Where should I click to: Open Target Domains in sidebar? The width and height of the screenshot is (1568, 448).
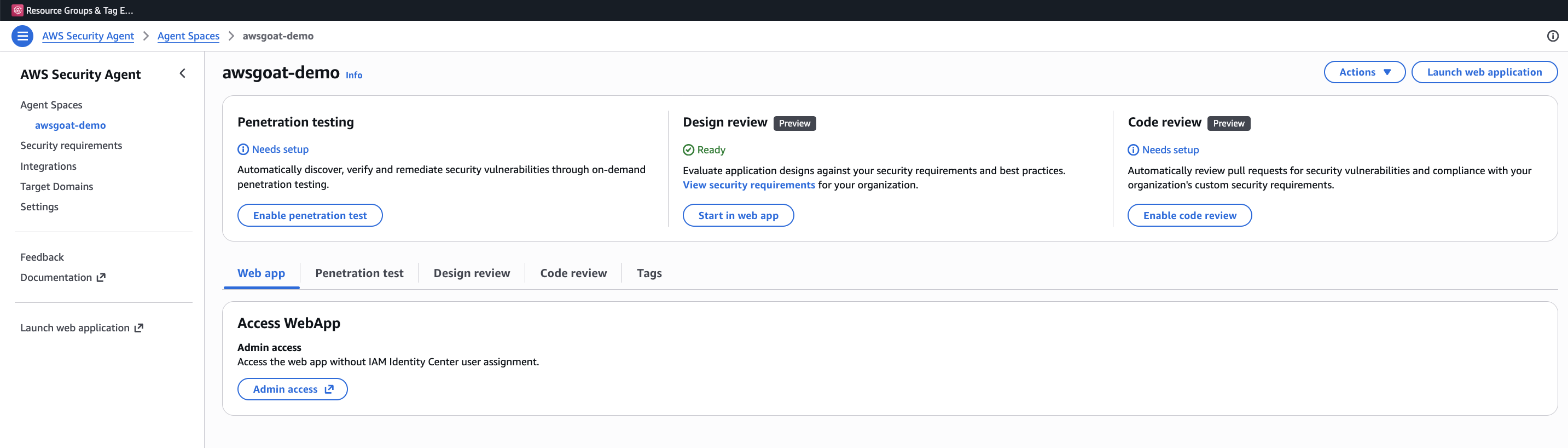point(56,186)
